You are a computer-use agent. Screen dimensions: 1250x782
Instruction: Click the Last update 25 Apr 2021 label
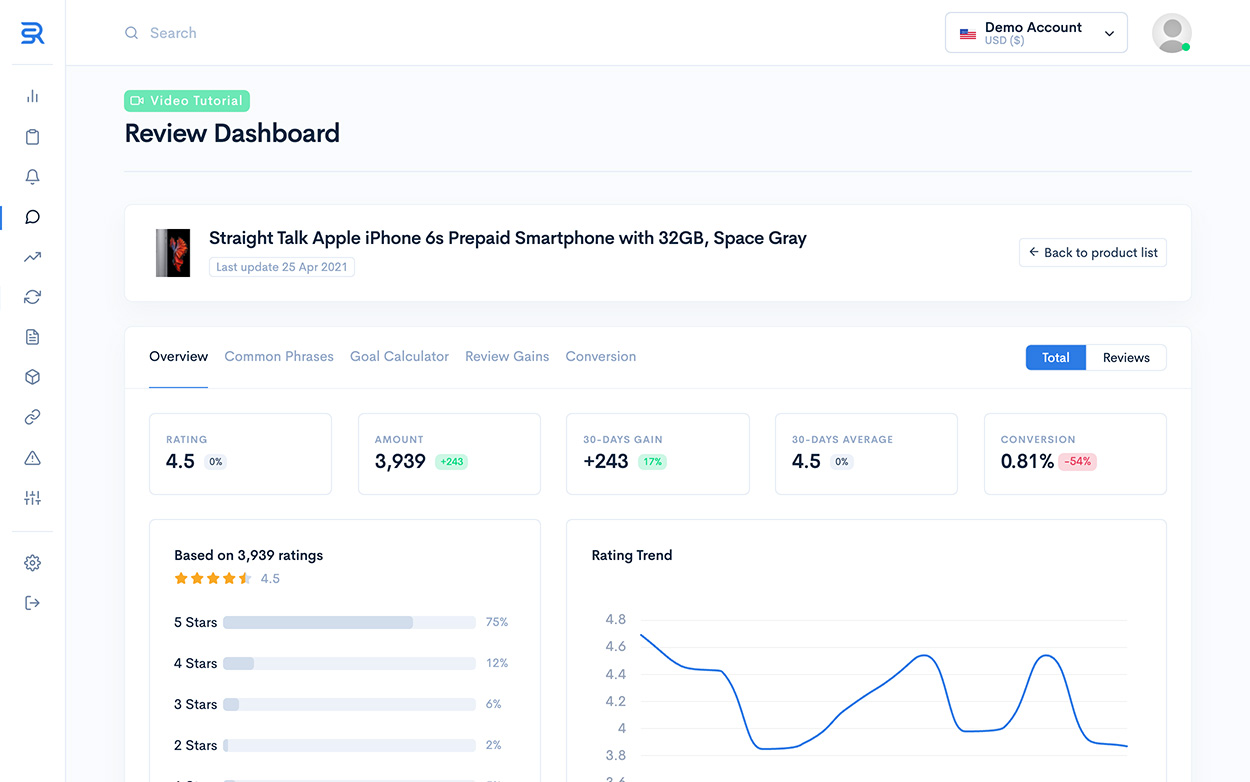point(281,267)
